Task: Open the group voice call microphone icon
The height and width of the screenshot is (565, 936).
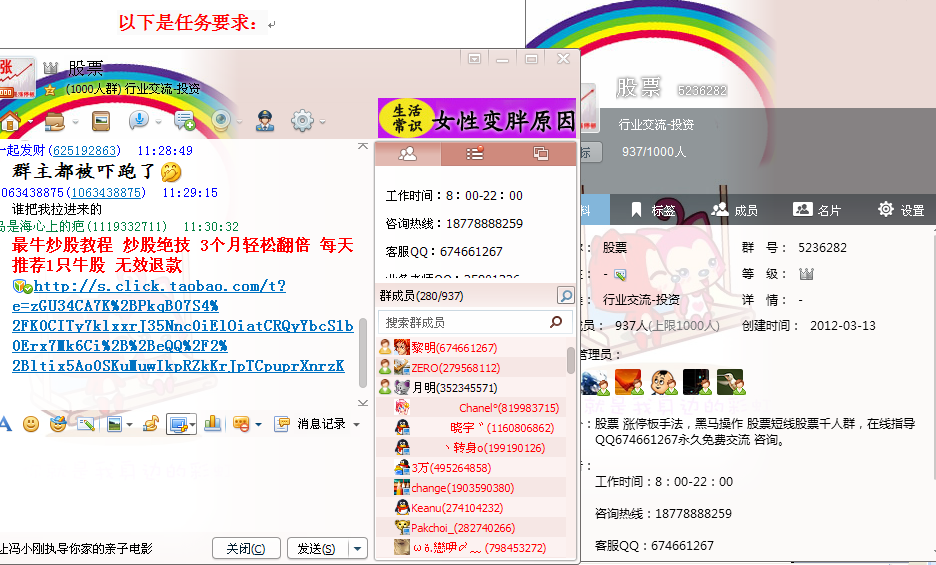Action: [x=138, y=122]
